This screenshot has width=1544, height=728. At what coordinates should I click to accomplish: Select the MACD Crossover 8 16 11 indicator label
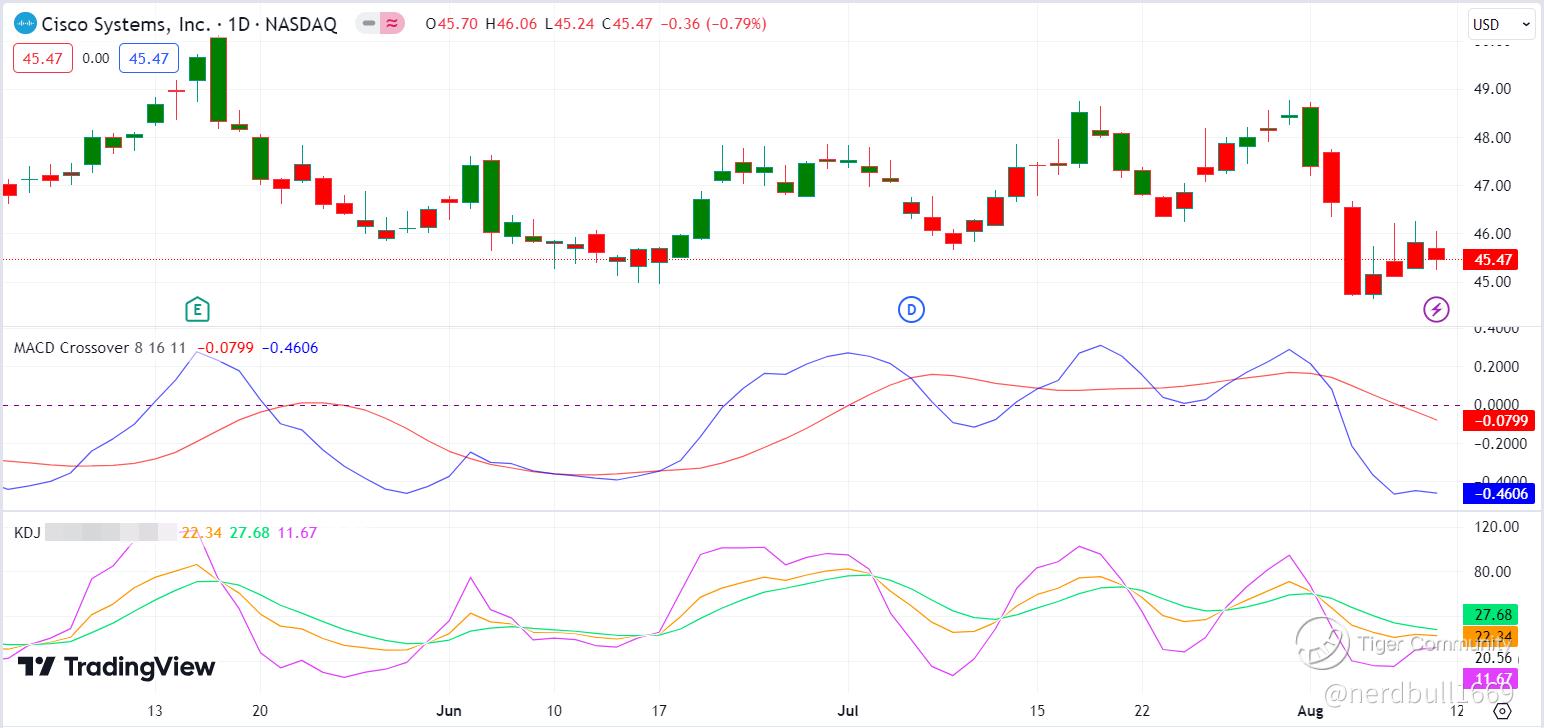click(x=101, y=348)
